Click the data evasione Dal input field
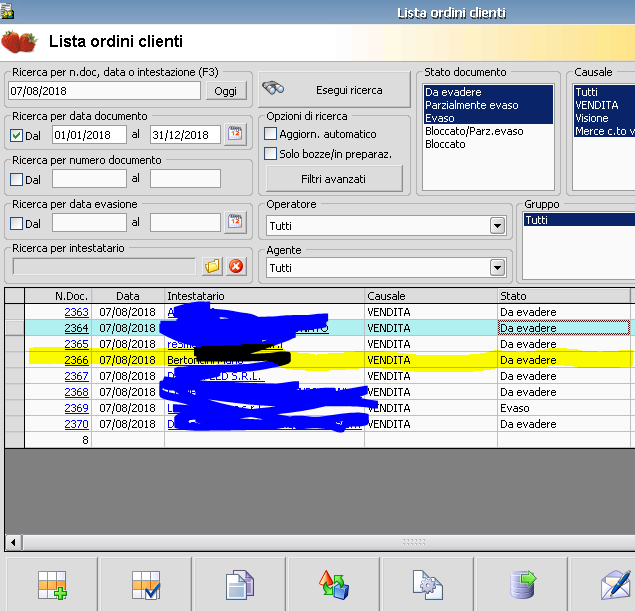This screenshot has height=611, width=635. pos(89,223)
